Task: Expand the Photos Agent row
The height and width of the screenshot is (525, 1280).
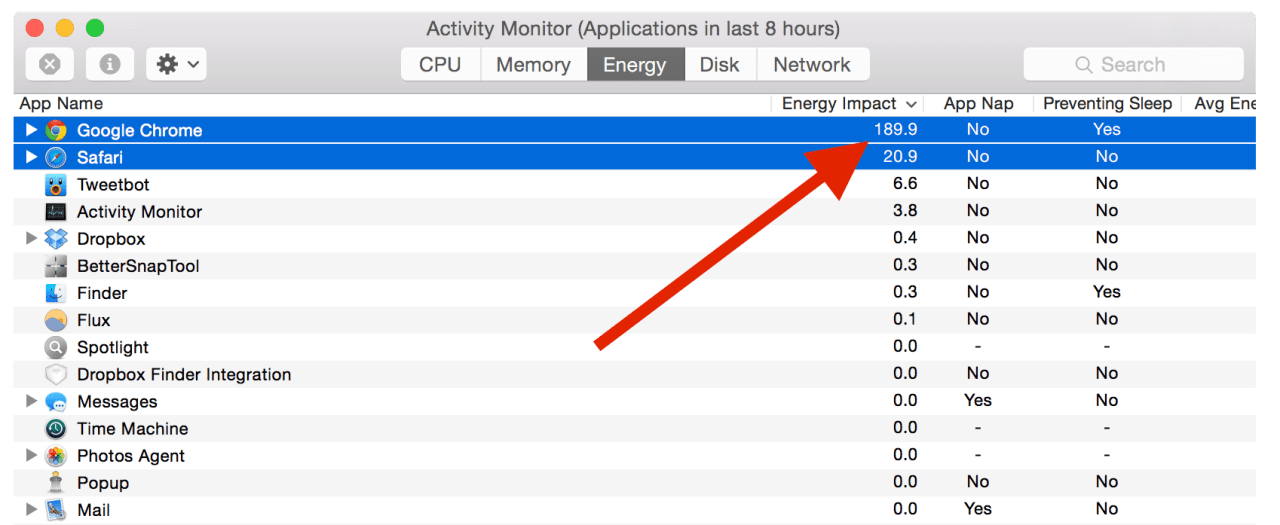Action: pos(31,456)
